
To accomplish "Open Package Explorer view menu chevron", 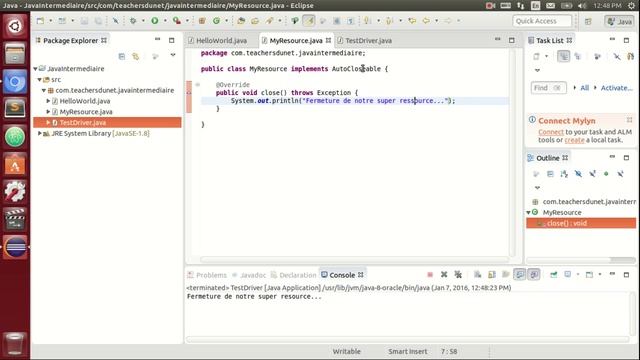I will 173,55.
